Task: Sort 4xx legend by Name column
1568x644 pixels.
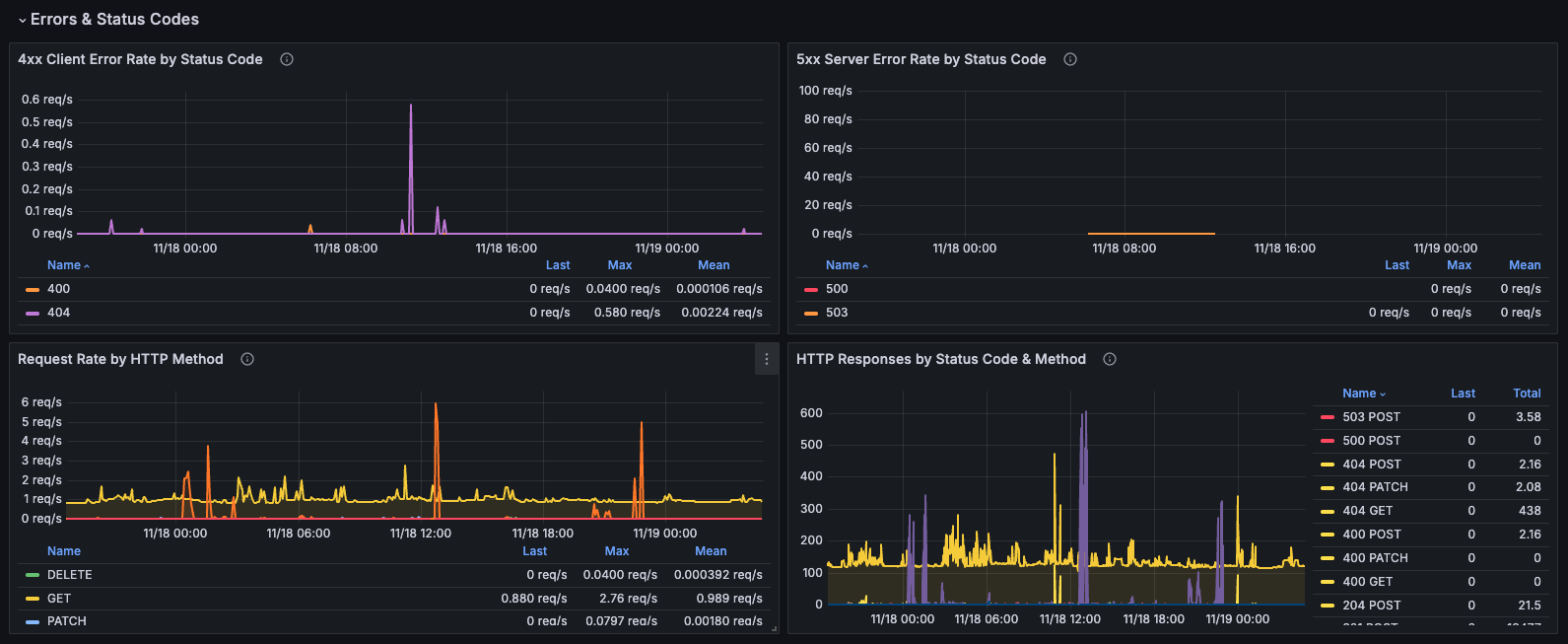Action: tap(64, 265)
